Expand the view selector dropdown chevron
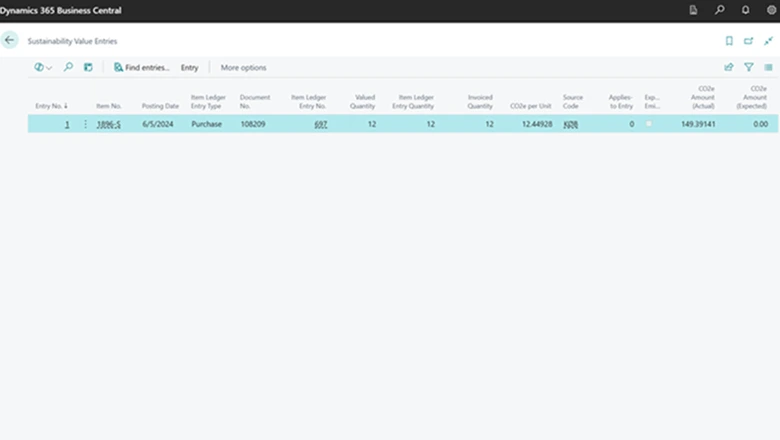This screenshot has width=780, height=440. point(49,67)
